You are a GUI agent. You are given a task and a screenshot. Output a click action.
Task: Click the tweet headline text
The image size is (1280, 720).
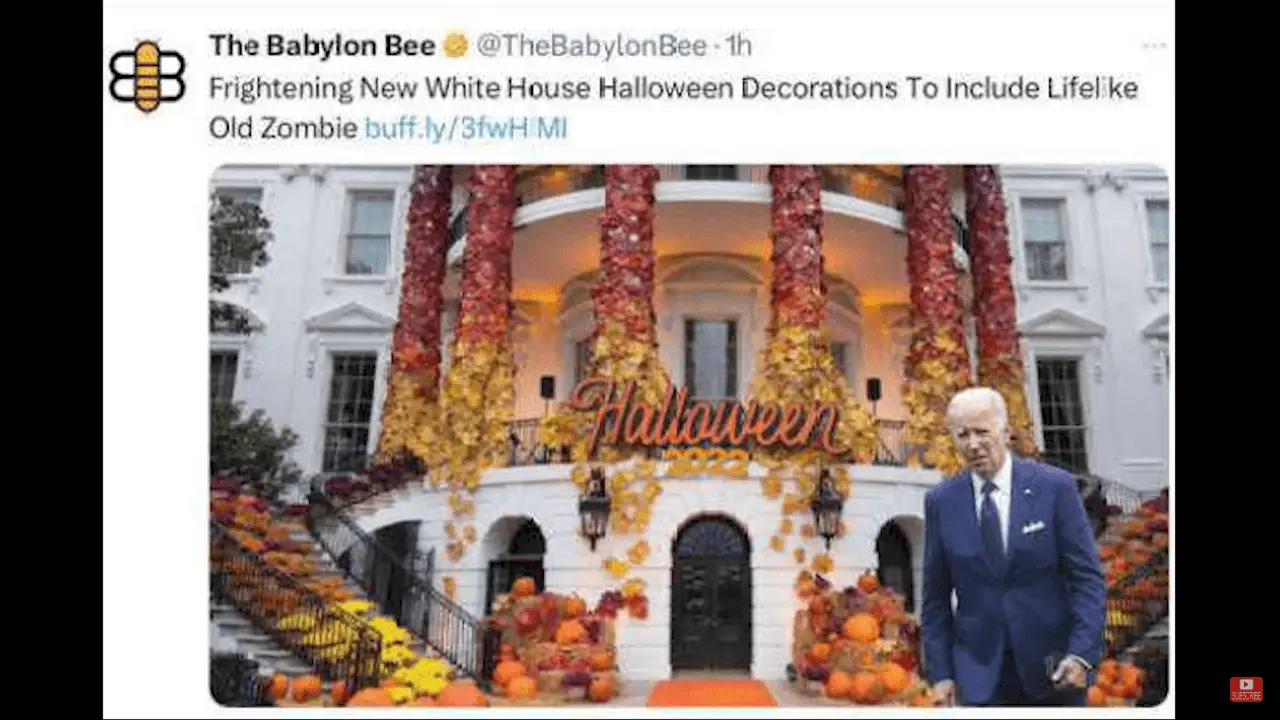(673, 108)
